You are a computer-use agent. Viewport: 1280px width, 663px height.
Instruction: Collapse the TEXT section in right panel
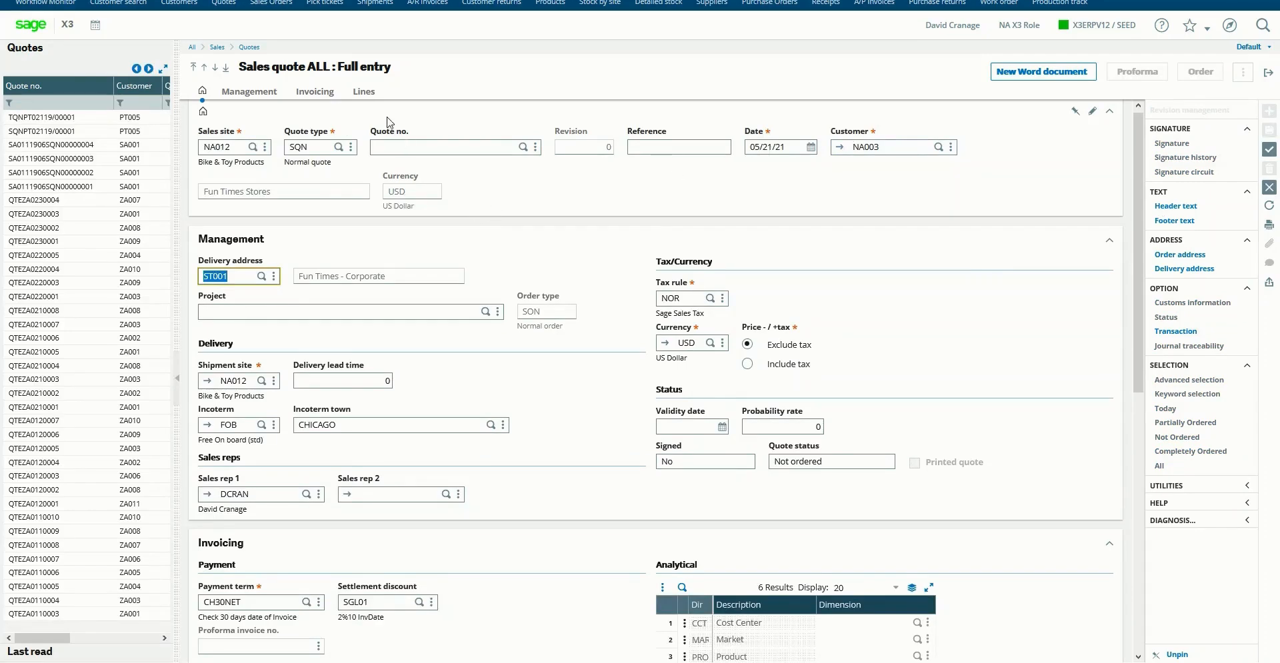click(x=1247, y=192)
